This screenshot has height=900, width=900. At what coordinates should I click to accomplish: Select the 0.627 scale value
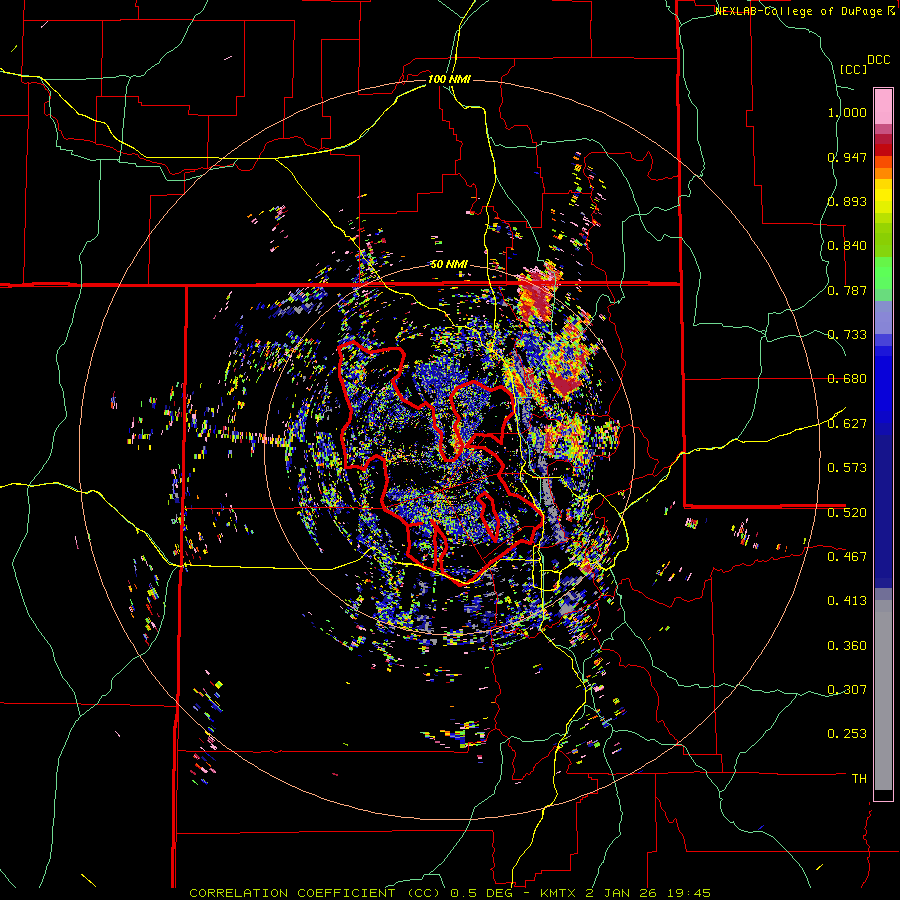coord(847,424)
